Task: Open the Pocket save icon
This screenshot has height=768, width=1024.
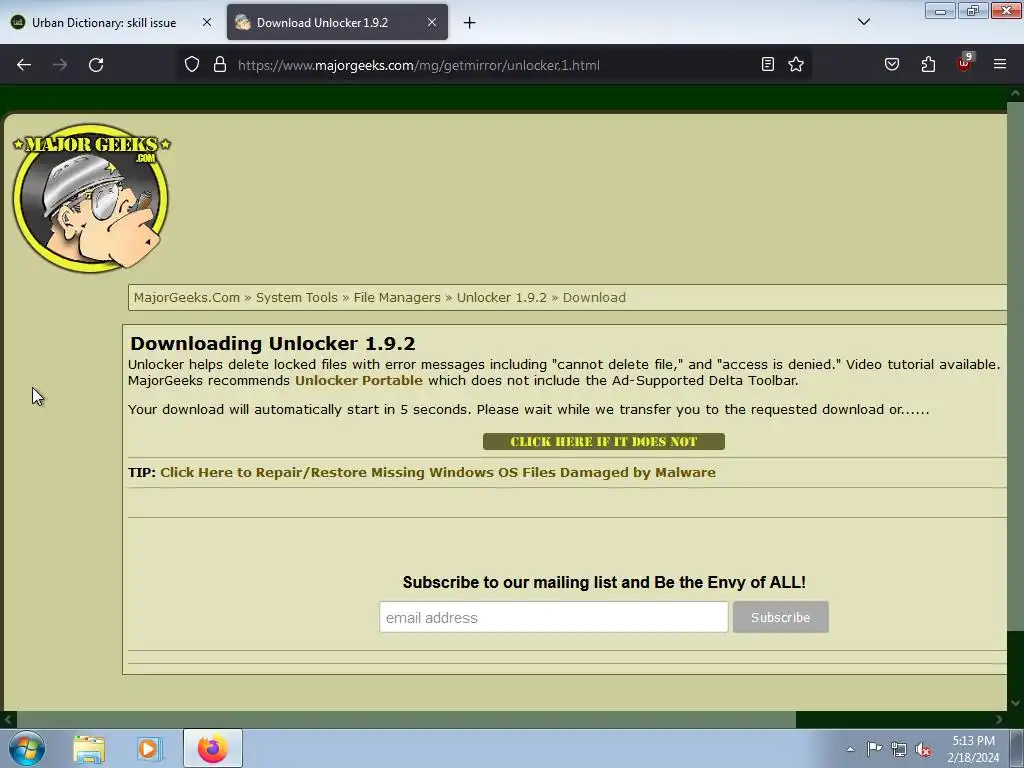Action: click(x=892, y=65)
